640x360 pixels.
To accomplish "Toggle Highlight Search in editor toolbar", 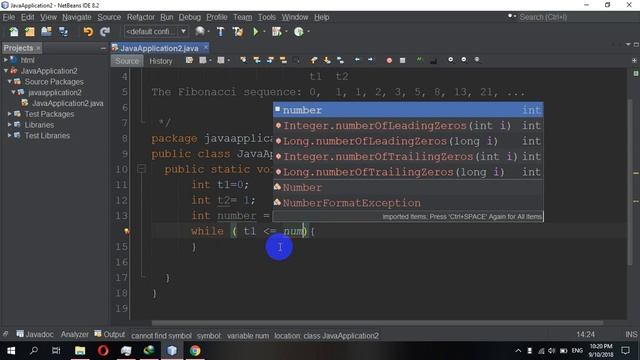I will point(283,60).
